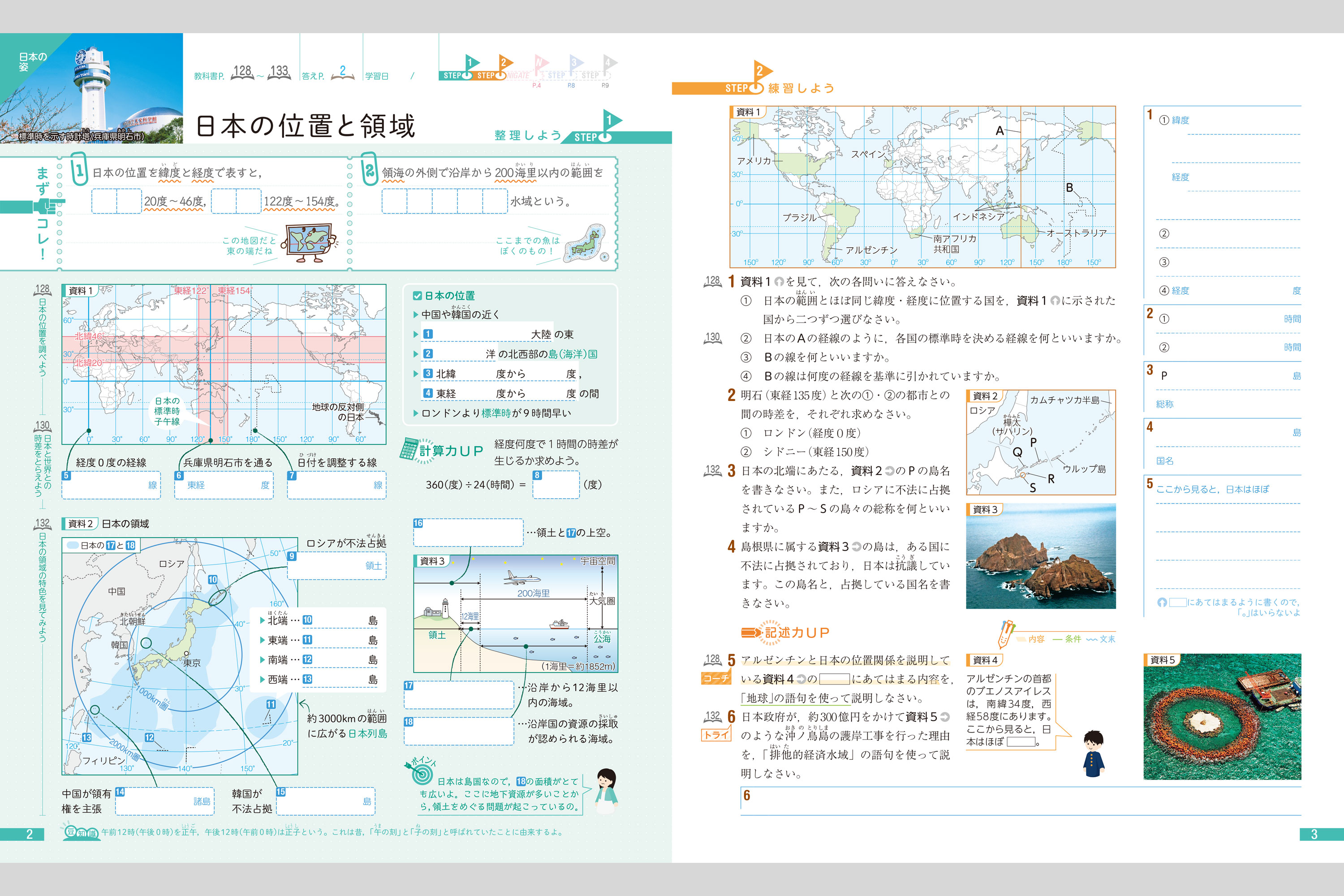
Task: Open the 資料3 rocky island photo
Action: [x=1041, y=556]
